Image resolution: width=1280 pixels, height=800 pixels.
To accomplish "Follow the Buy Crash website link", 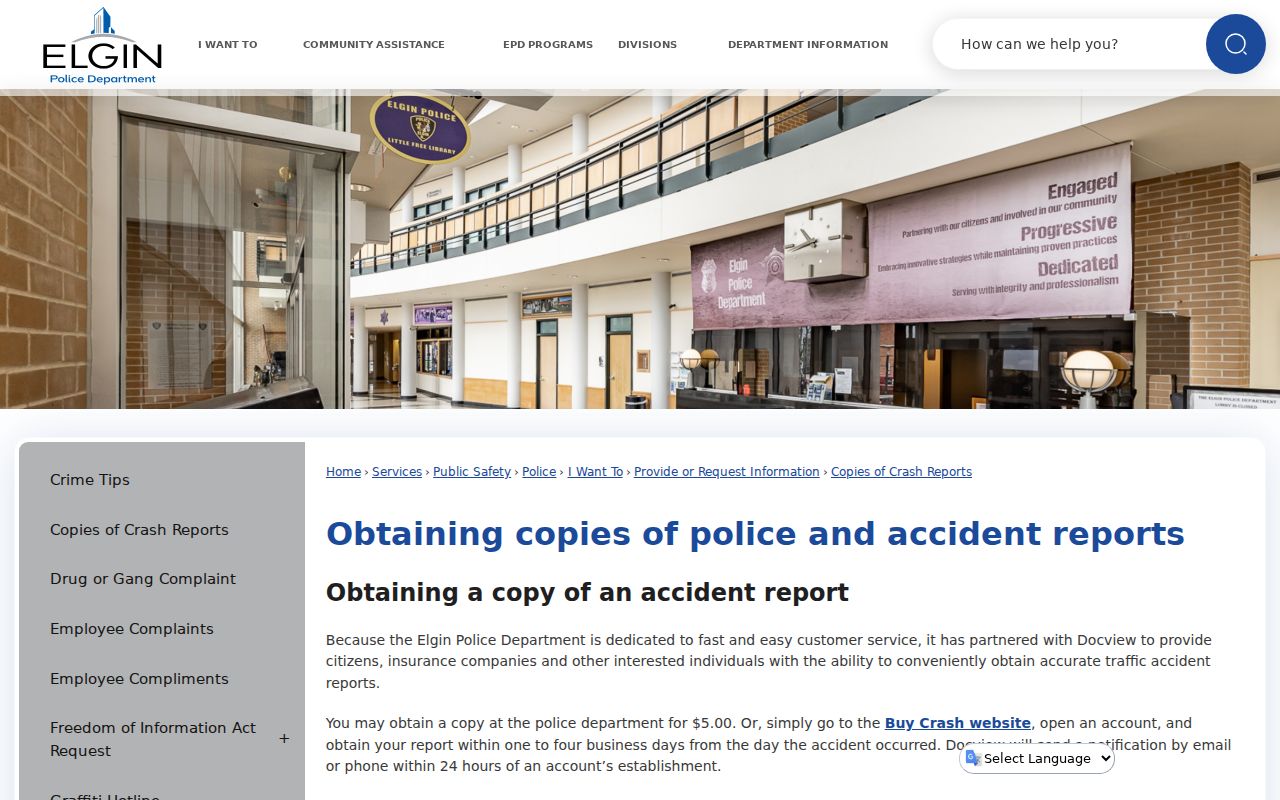I will pyautogui.click(x=958, y=723).
